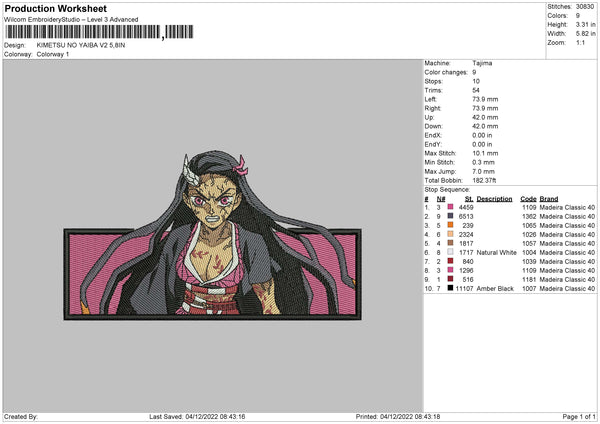This screenshot has height=424, width=600.
Task: Click the Max Jump value '7.0 mm'
Action: (x=483, y=171)
